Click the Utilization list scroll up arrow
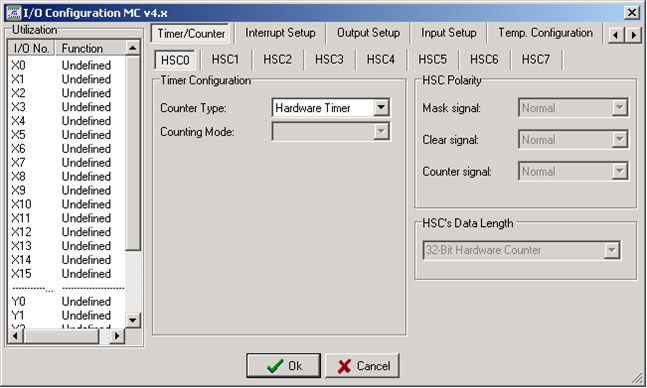This screenshot has width=647, height=388. point(132,48)
